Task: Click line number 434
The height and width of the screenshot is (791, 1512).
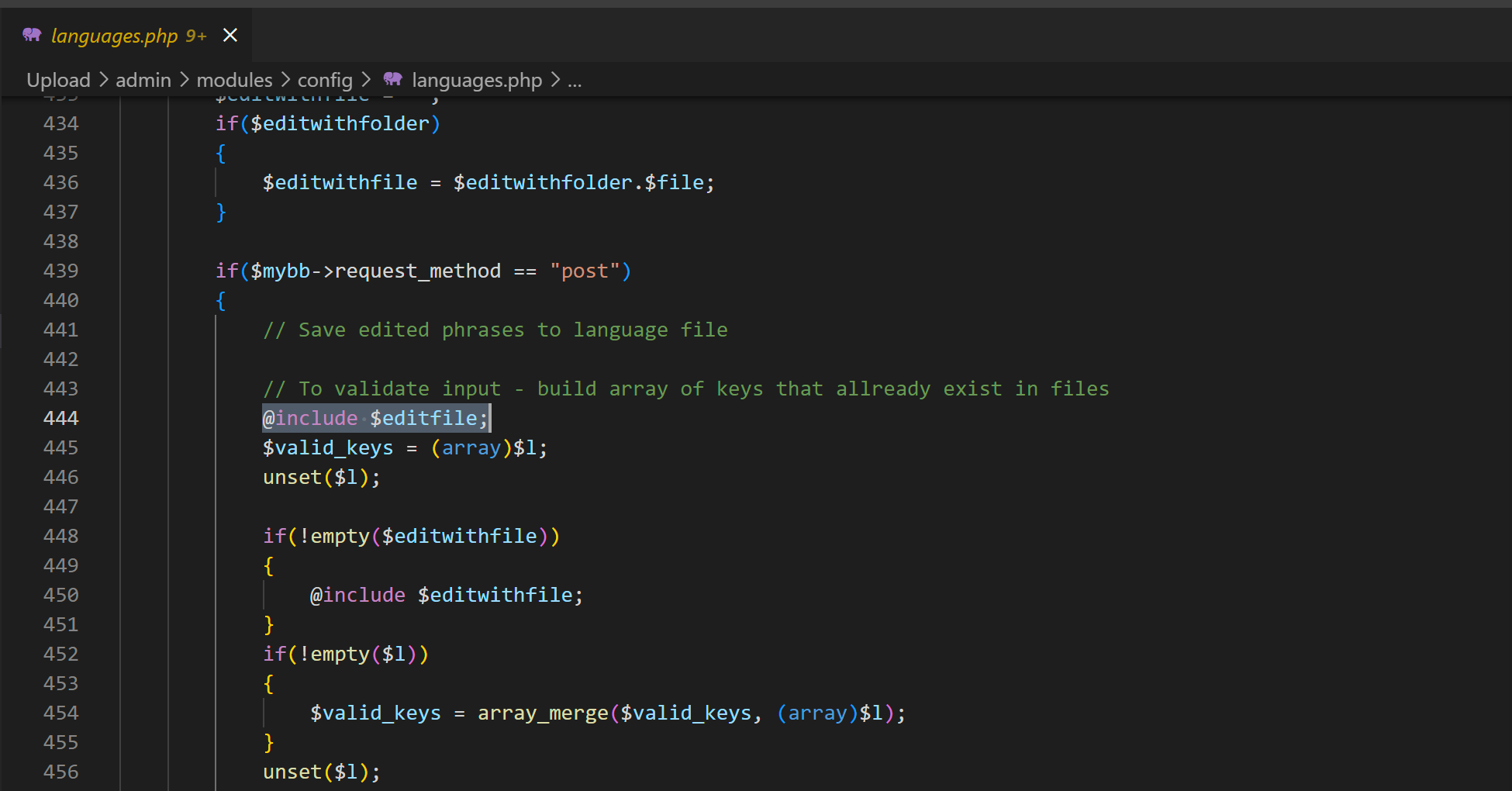Action: tap(60, 123)
